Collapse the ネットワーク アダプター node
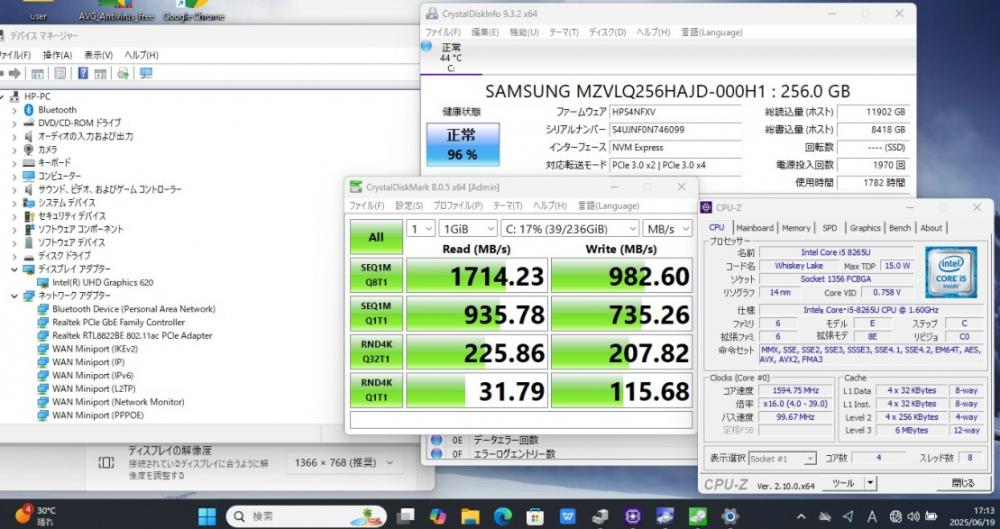This screenshot has width=1000, height=529. 14,296
